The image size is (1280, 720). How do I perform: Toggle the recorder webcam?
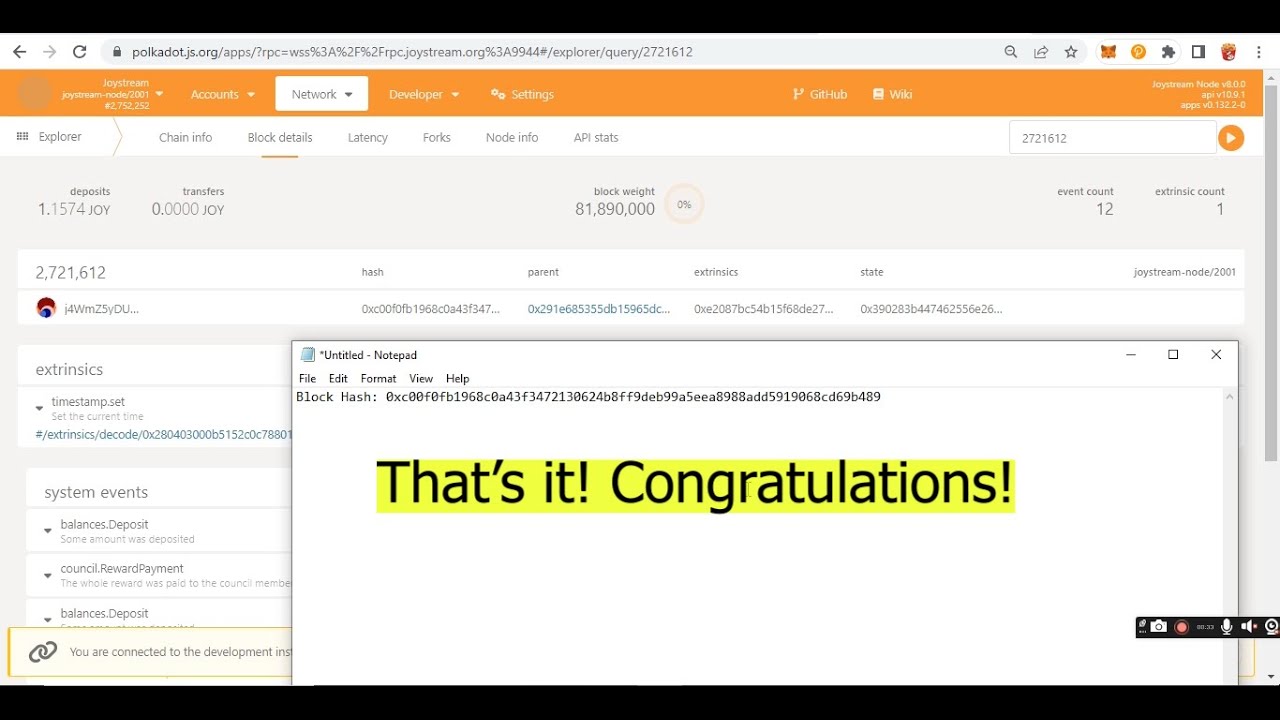pos(1272,627)
